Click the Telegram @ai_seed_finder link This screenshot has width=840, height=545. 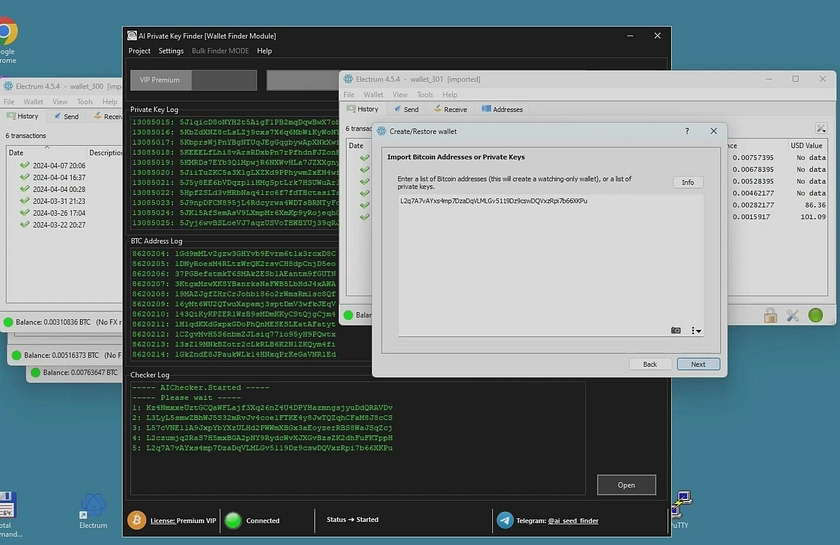point(573,520)
